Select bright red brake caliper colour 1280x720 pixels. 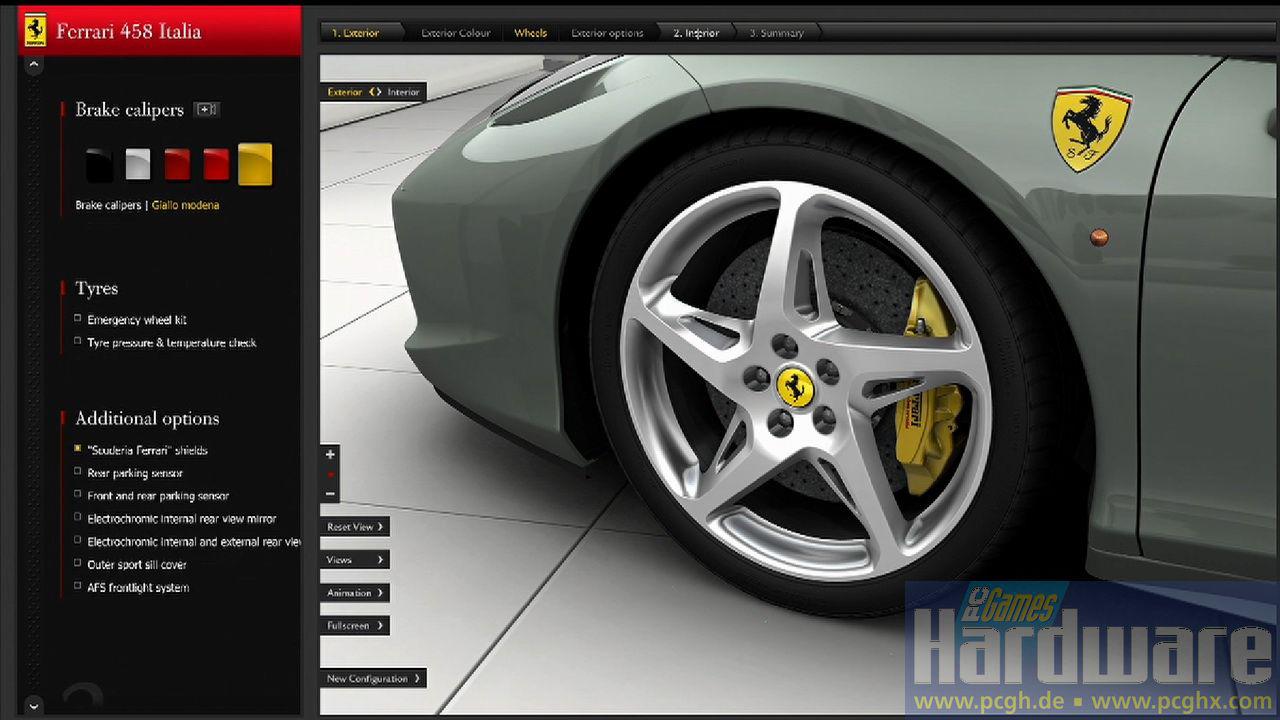coord(216,164)
